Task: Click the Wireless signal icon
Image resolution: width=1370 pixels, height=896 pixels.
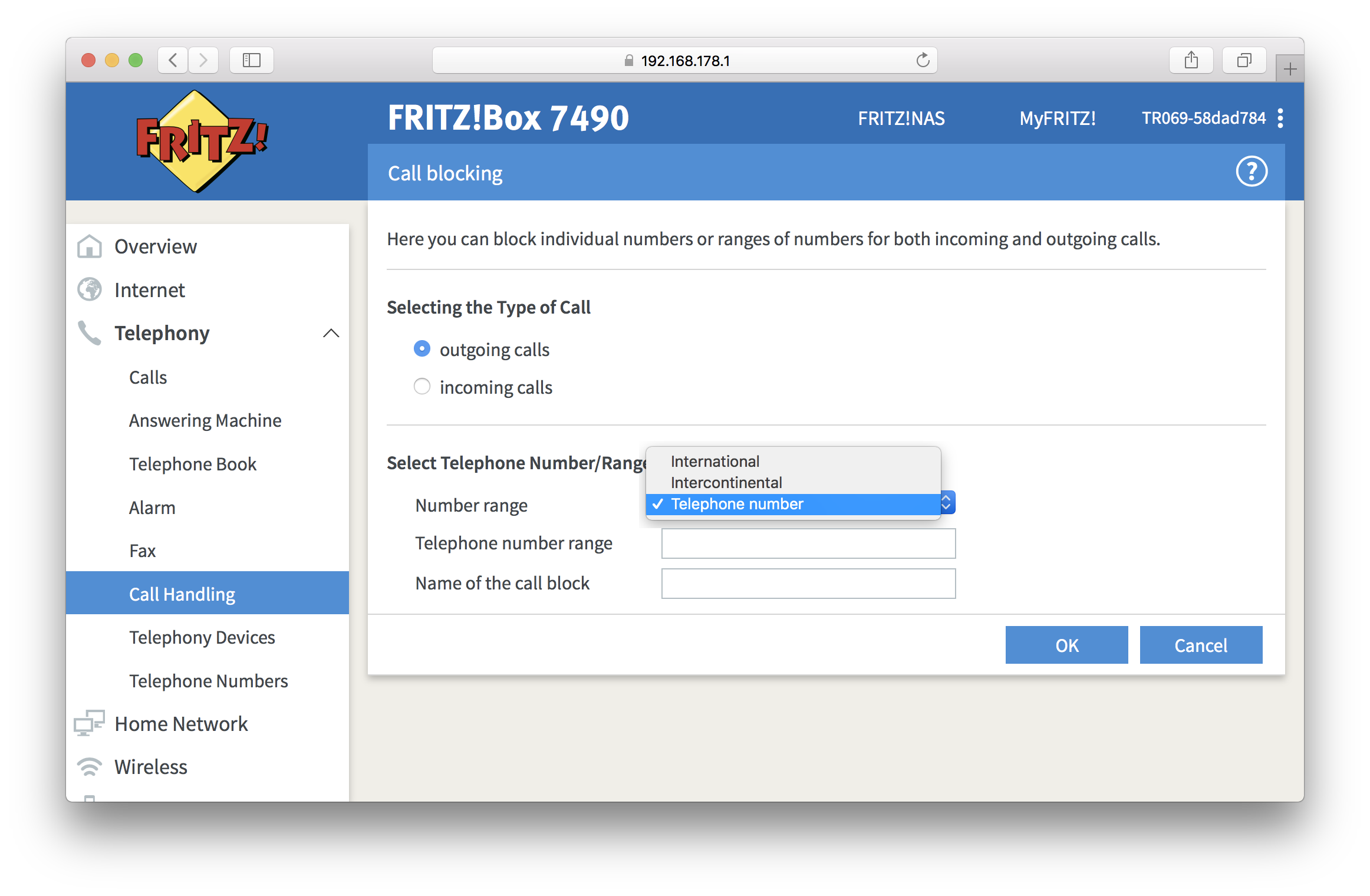Action: (90, 767)
